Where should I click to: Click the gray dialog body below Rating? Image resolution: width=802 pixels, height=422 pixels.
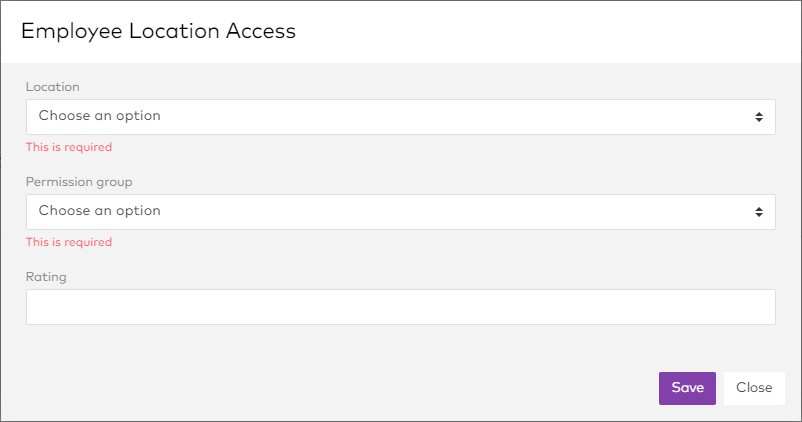400,345
